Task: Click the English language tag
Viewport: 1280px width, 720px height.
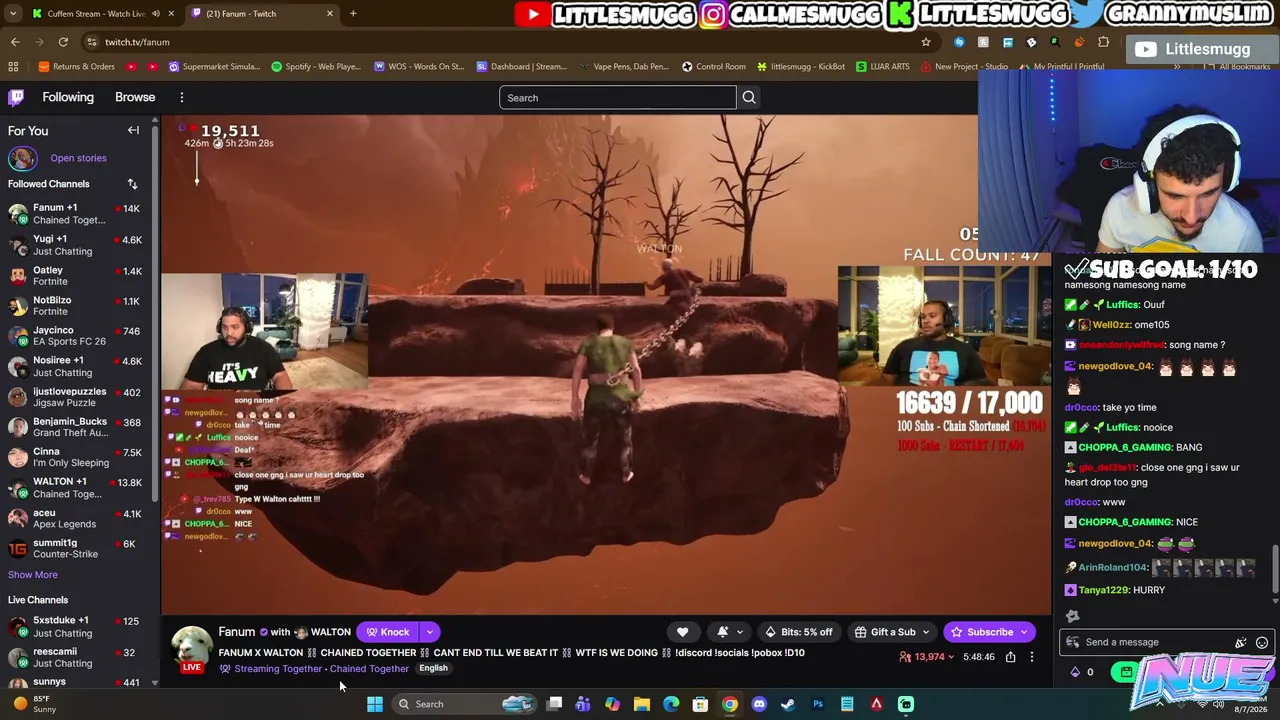Action: tap(433, 668)
